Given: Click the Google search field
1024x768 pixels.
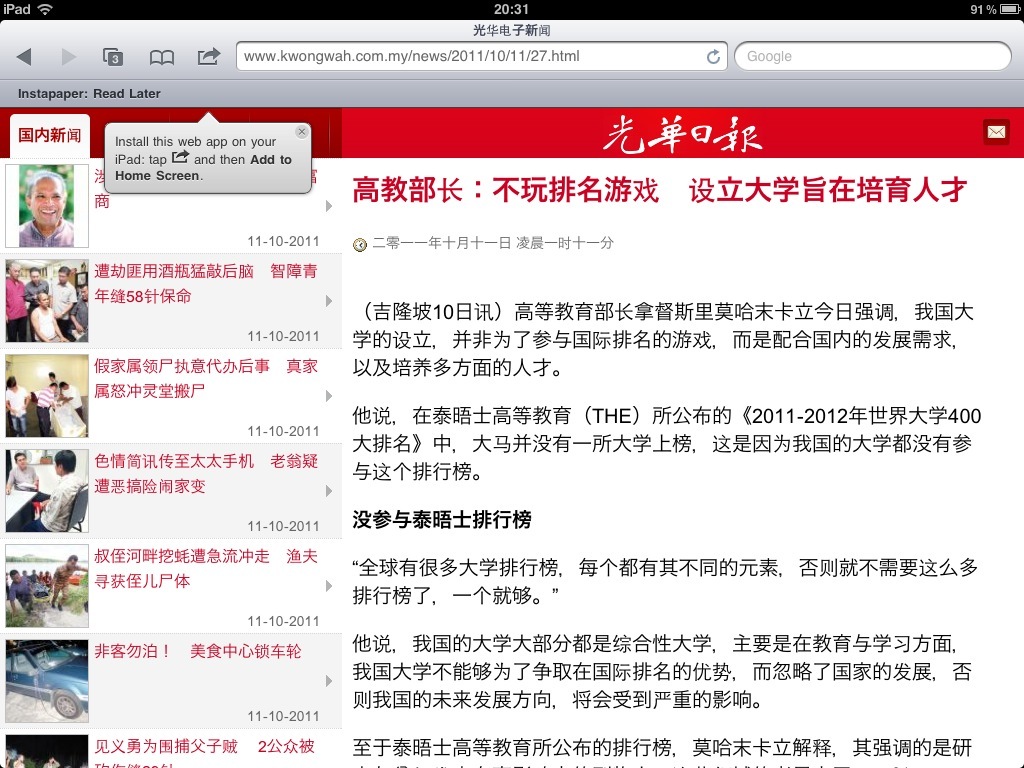Looking at the screenshot, I should click(x=872, y=56).
